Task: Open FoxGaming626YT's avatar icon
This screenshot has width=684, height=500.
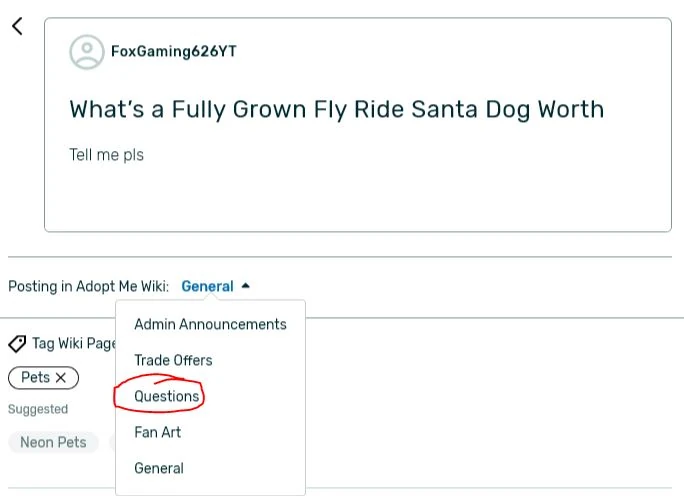Action: click(87, 52)
